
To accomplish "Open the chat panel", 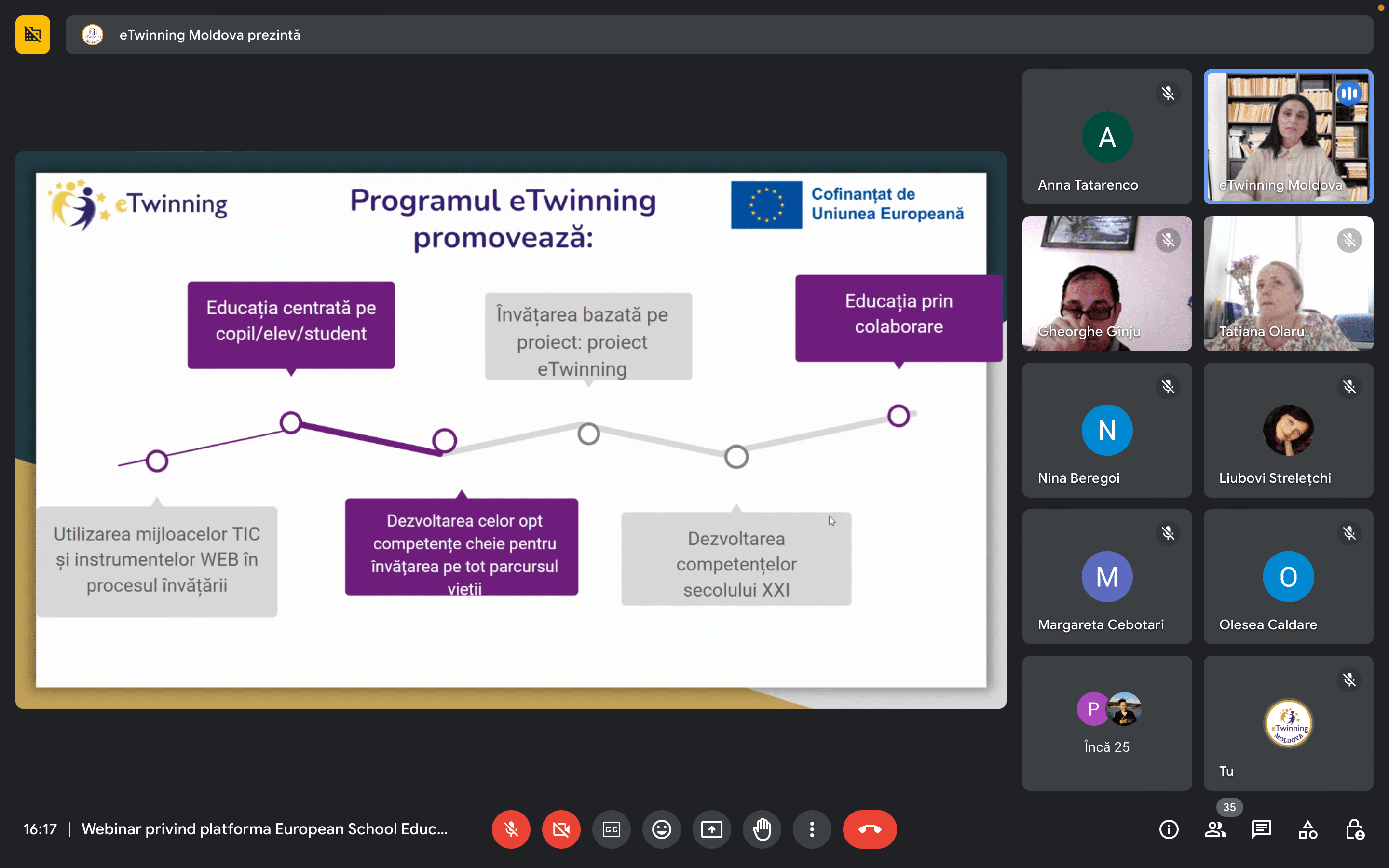I will 1262,829.
